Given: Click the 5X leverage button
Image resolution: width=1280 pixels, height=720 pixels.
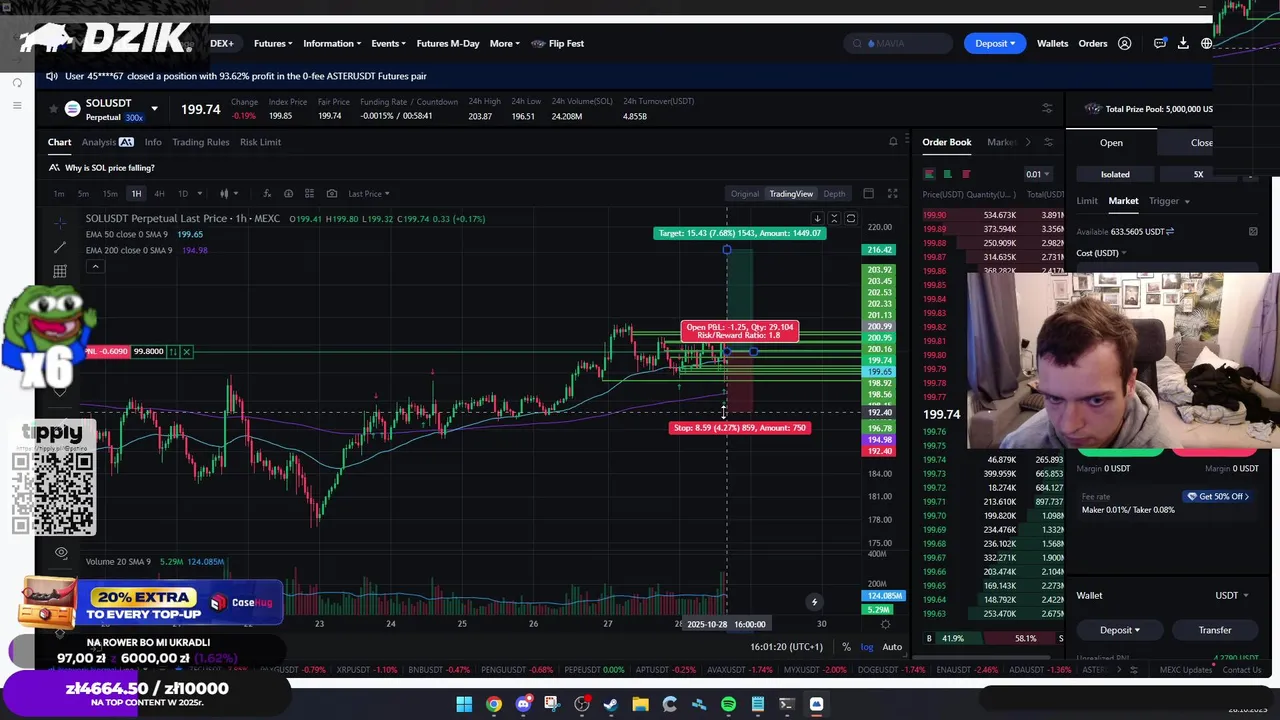Looking at the screenshot, I should click(x=1198, y=174).
